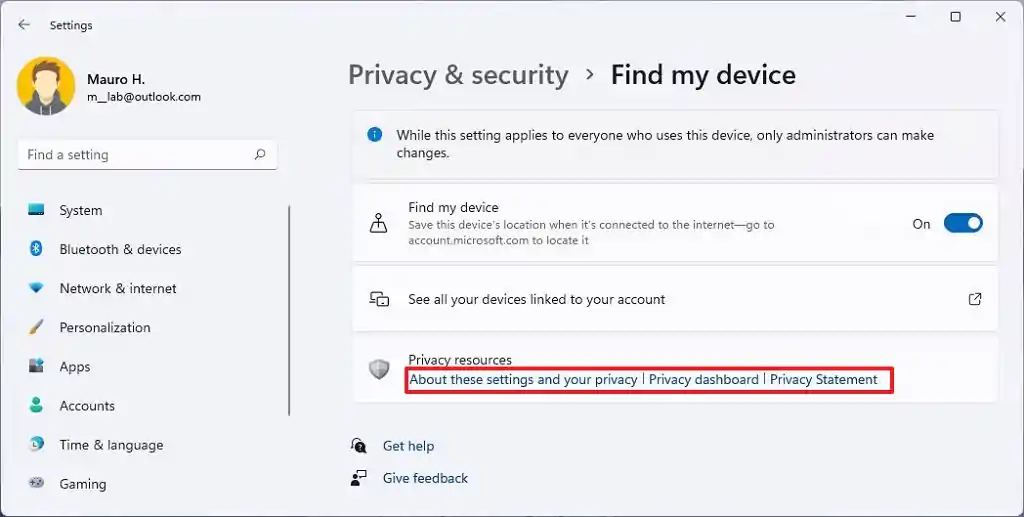1024x517 pixels.
Task: Open Privacy & security breadcrumb
Action: click(458, 75)
